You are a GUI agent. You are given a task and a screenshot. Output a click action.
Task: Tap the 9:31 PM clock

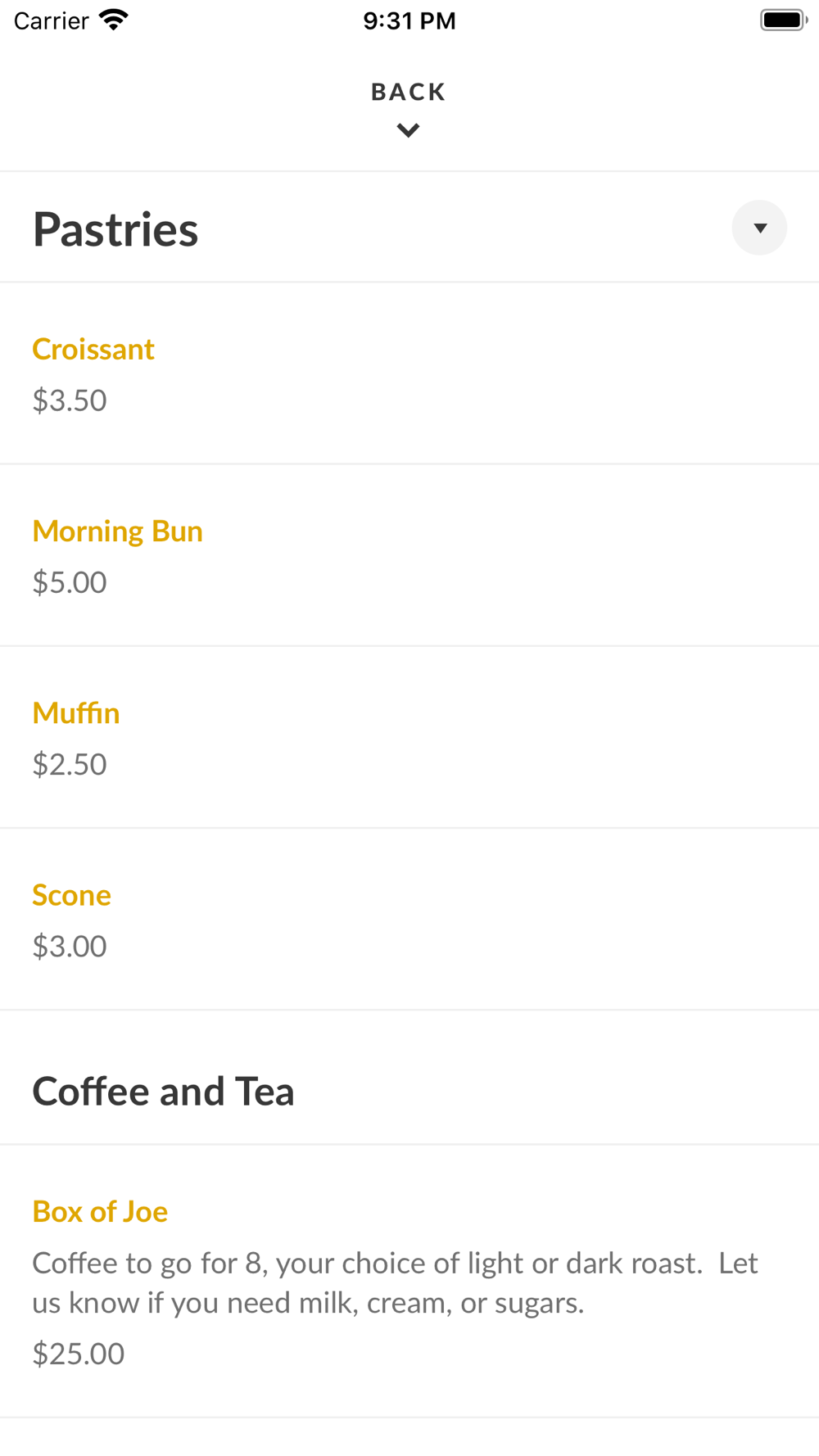click(x=409, y=20)
